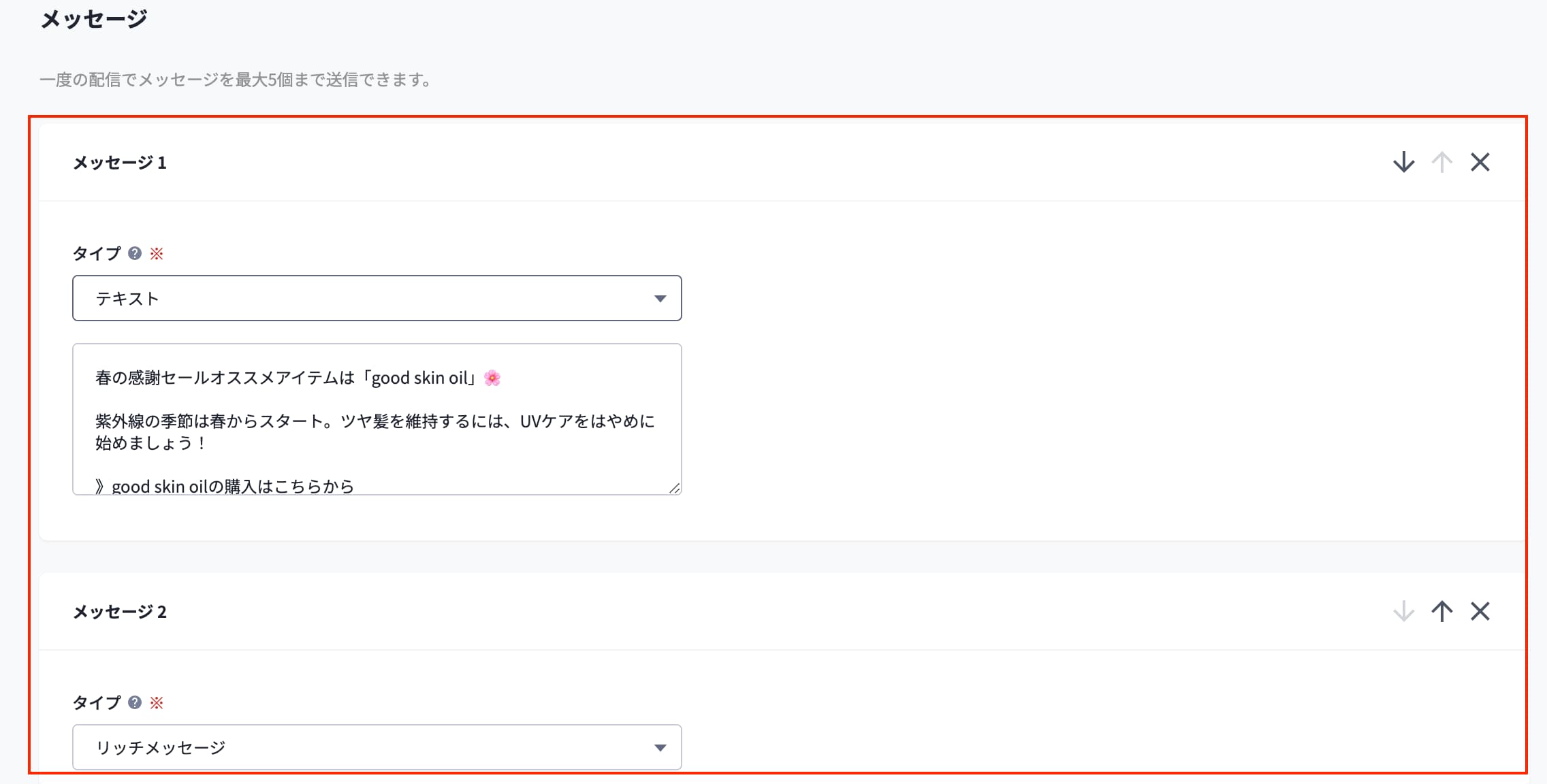Click the メッセージ 1 card title
This screenshot has height=784, width=1547.
click(x=120, y=163)
